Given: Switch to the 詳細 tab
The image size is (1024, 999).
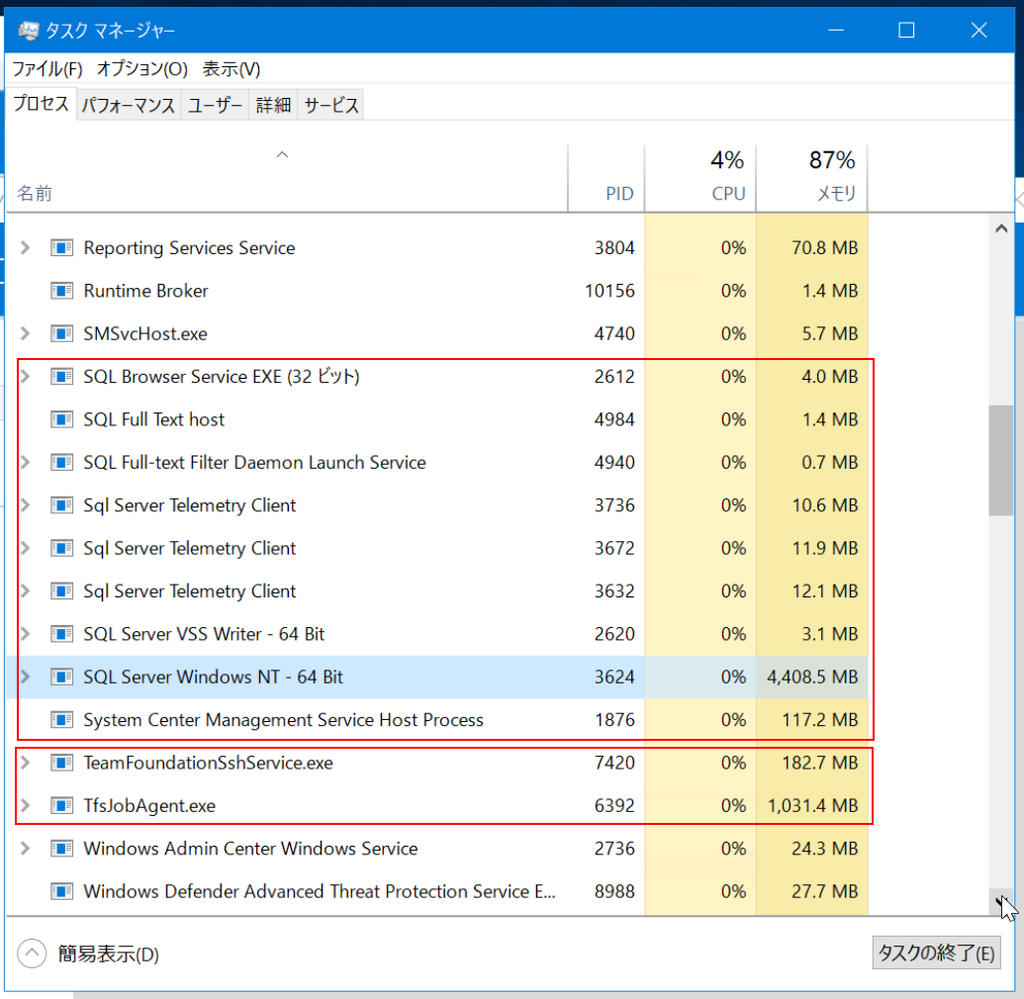Looking at the screenshot, I should pyautogui.click(x=273, y=105).
